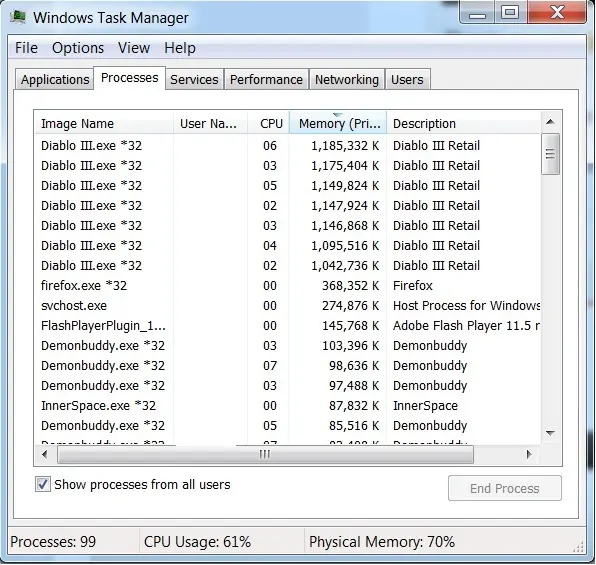Click the Physical Memory: 70% status entry
This screenshot has width=596, height=565.
[x=382, y=542]
